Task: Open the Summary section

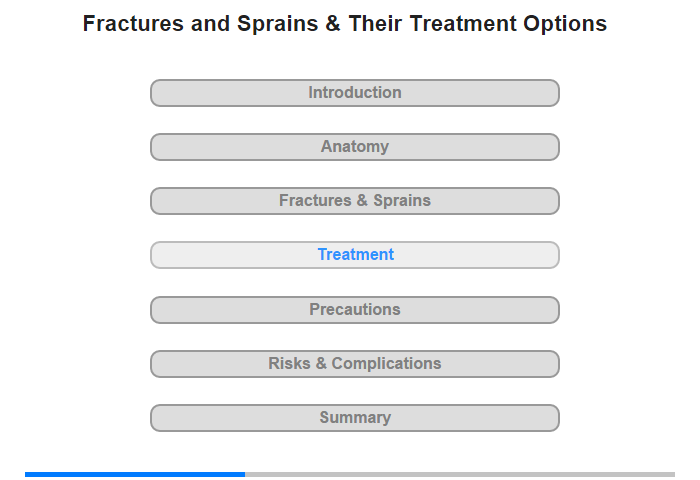Action: click(354, 418)
